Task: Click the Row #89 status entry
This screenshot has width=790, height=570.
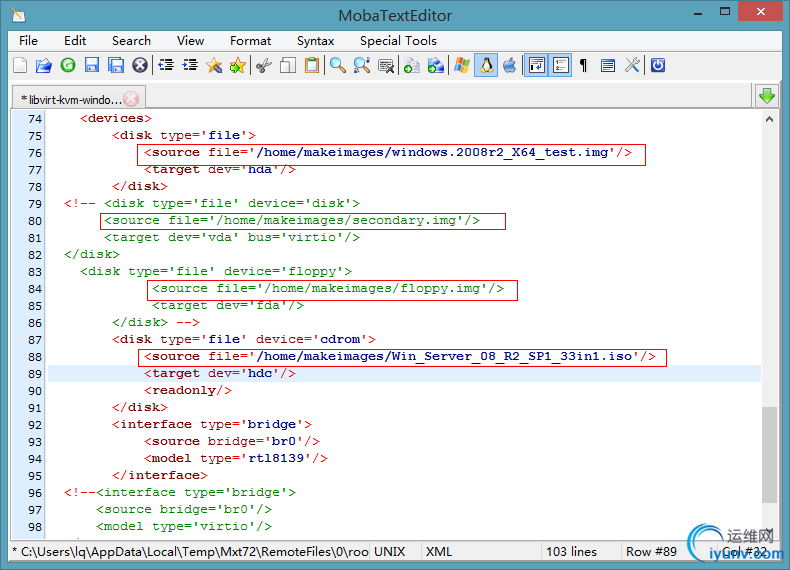Action: pyautogui.click(x=651, y=552)
